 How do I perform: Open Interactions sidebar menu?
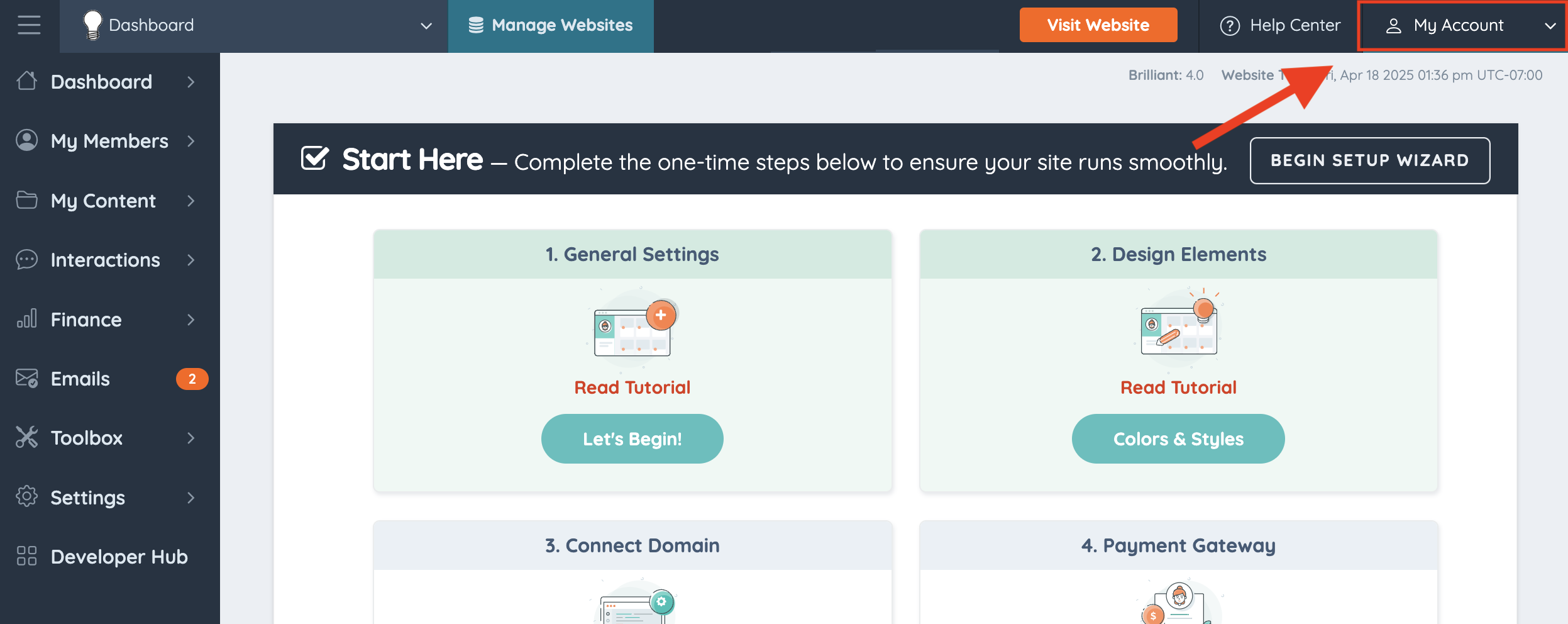[109, 260]
